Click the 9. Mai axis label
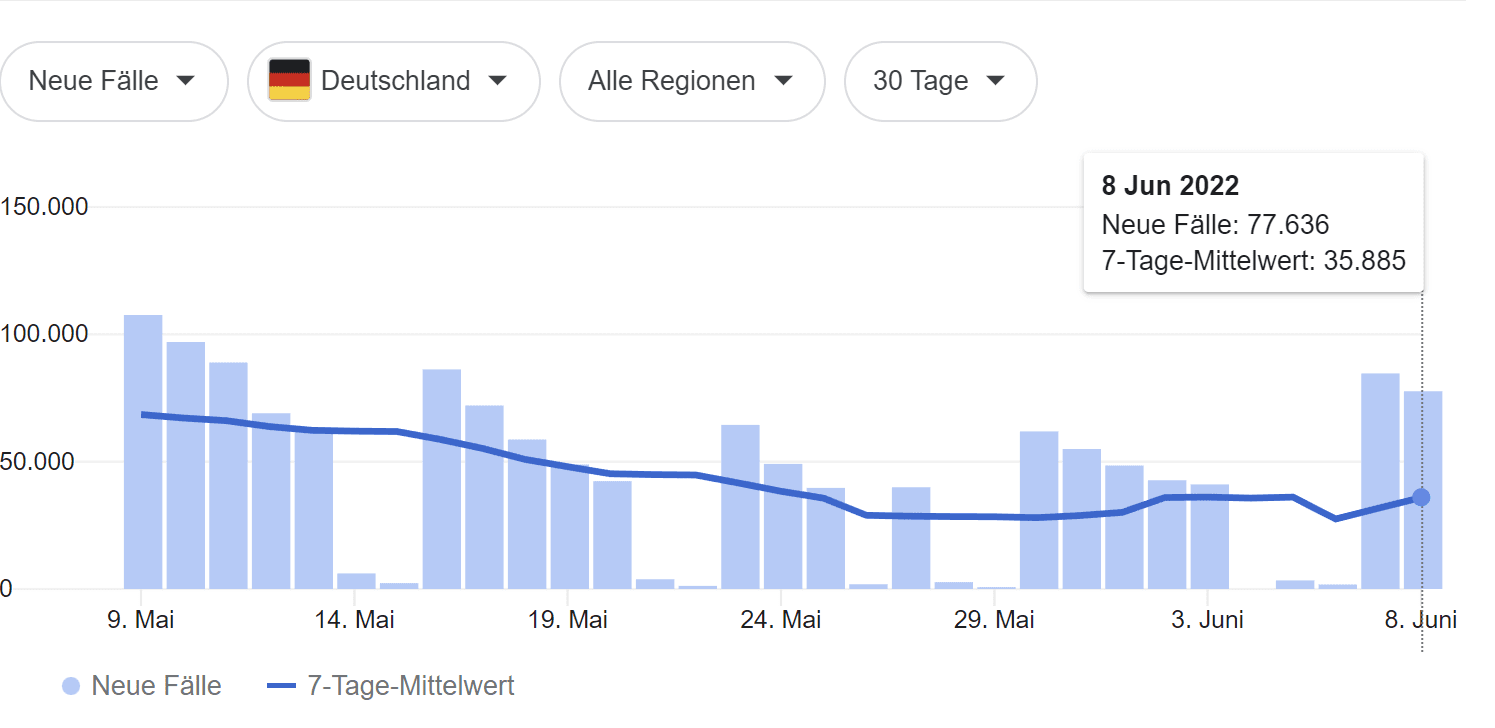 (x=141, y=620)
